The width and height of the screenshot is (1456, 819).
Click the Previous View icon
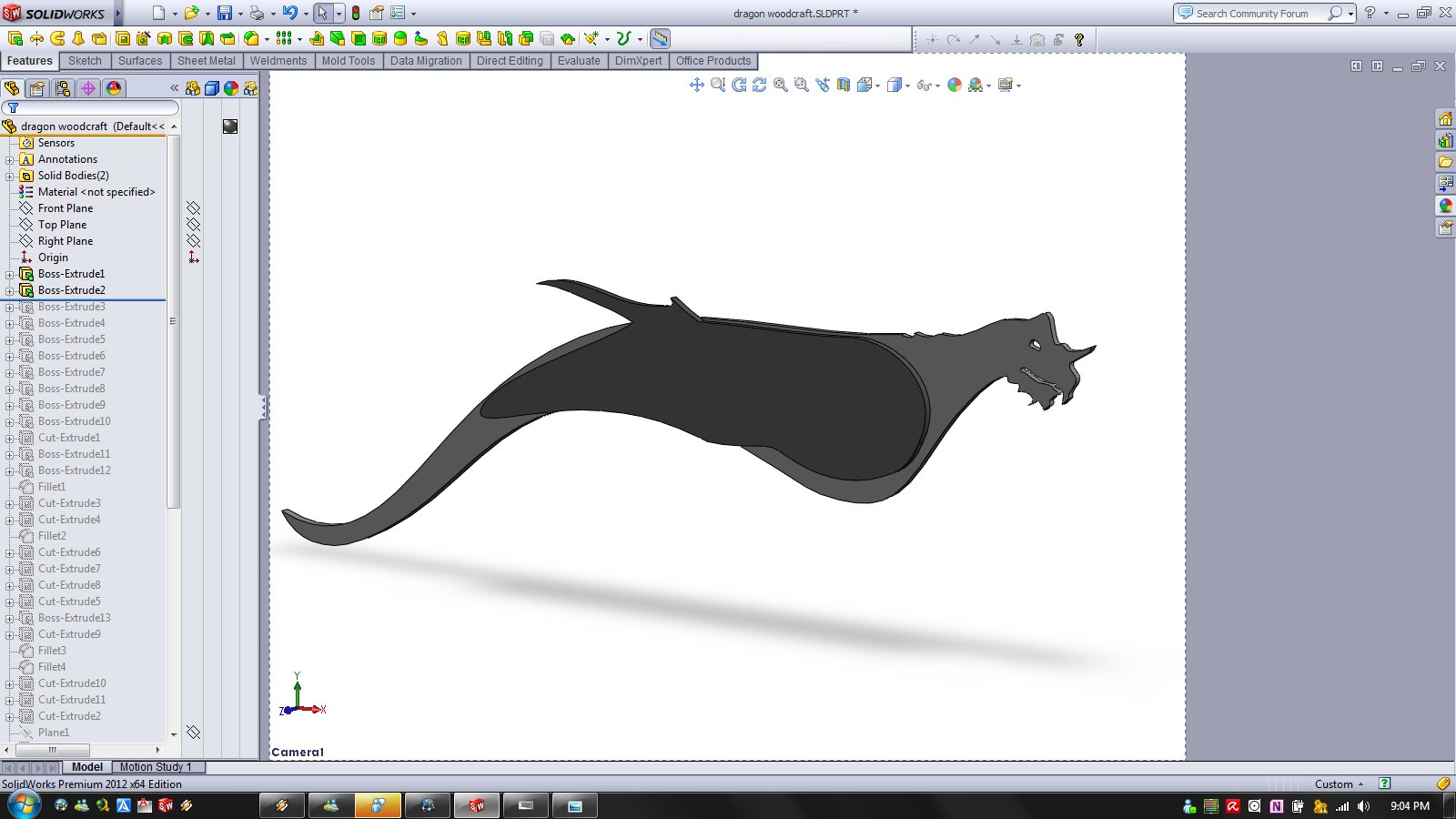click(x=823, y=85)
